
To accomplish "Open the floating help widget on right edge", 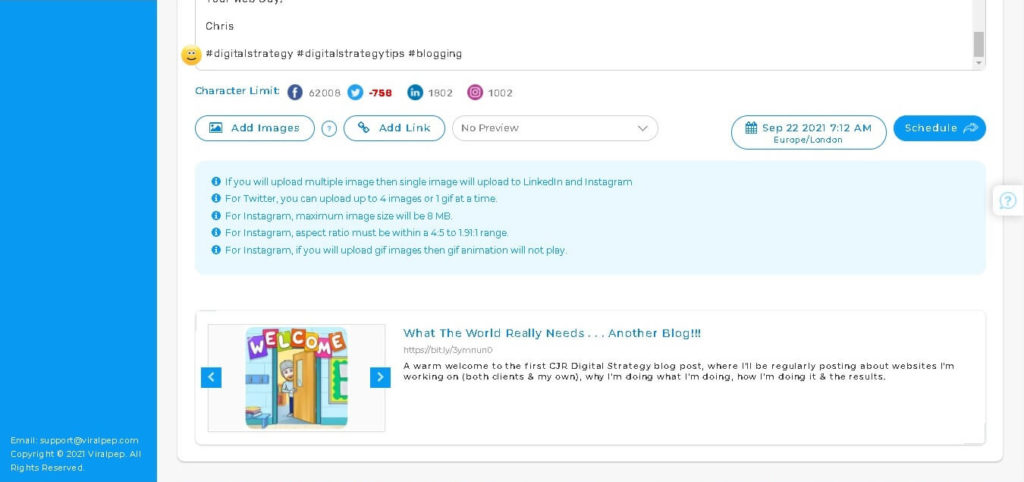I will pos(1007,200).
